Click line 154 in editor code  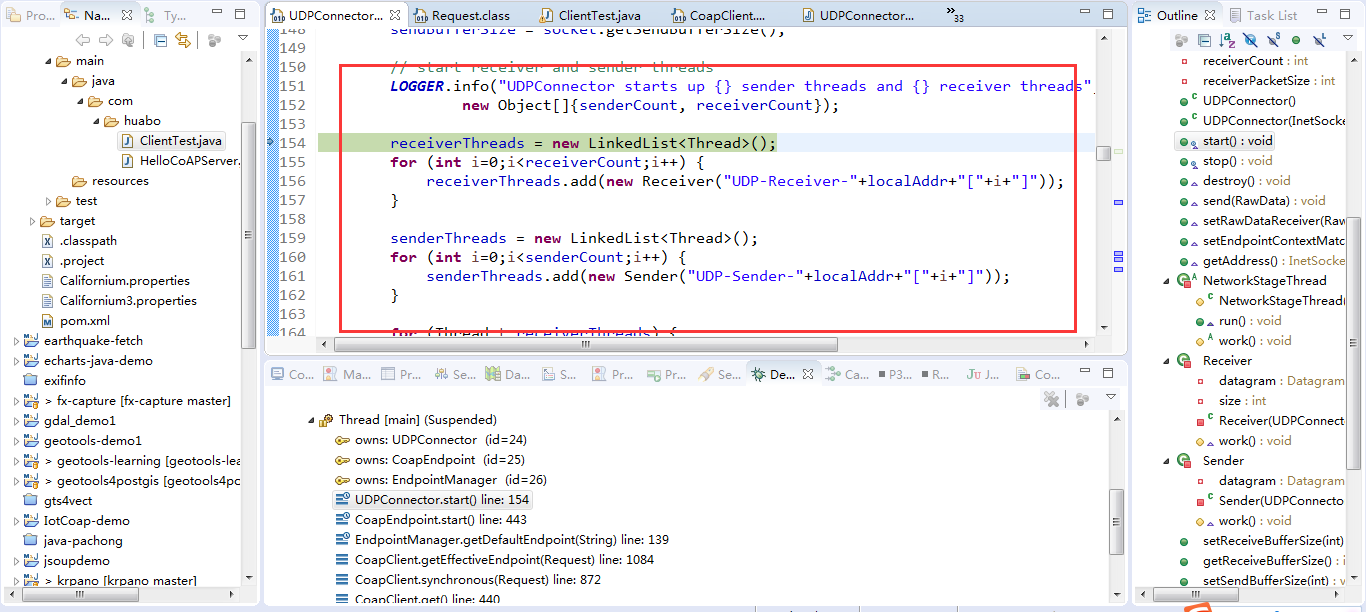(x=583, y=143)
